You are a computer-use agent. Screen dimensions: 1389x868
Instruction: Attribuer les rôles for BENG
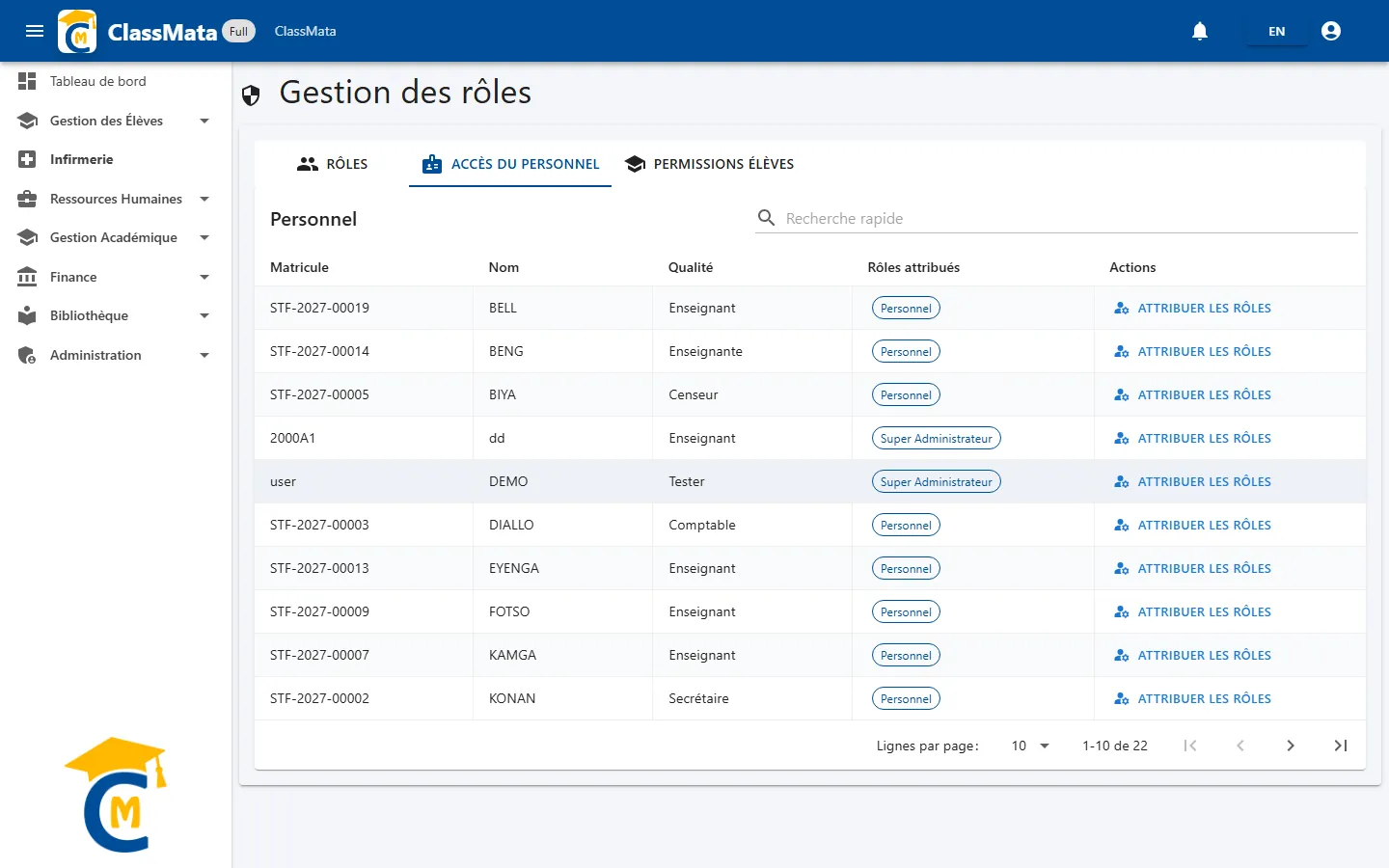pyautogui.click(x=1192, y=352)
